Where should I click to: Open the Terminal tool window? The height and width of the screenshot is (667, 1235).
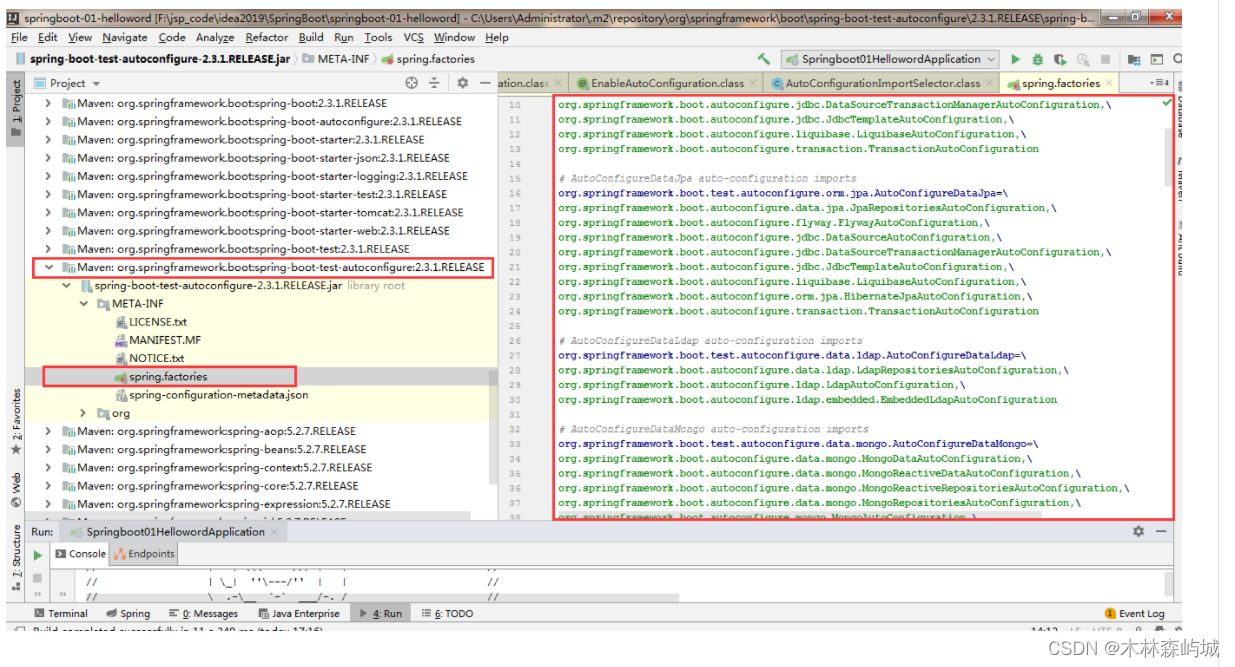(x=61, y=614)
